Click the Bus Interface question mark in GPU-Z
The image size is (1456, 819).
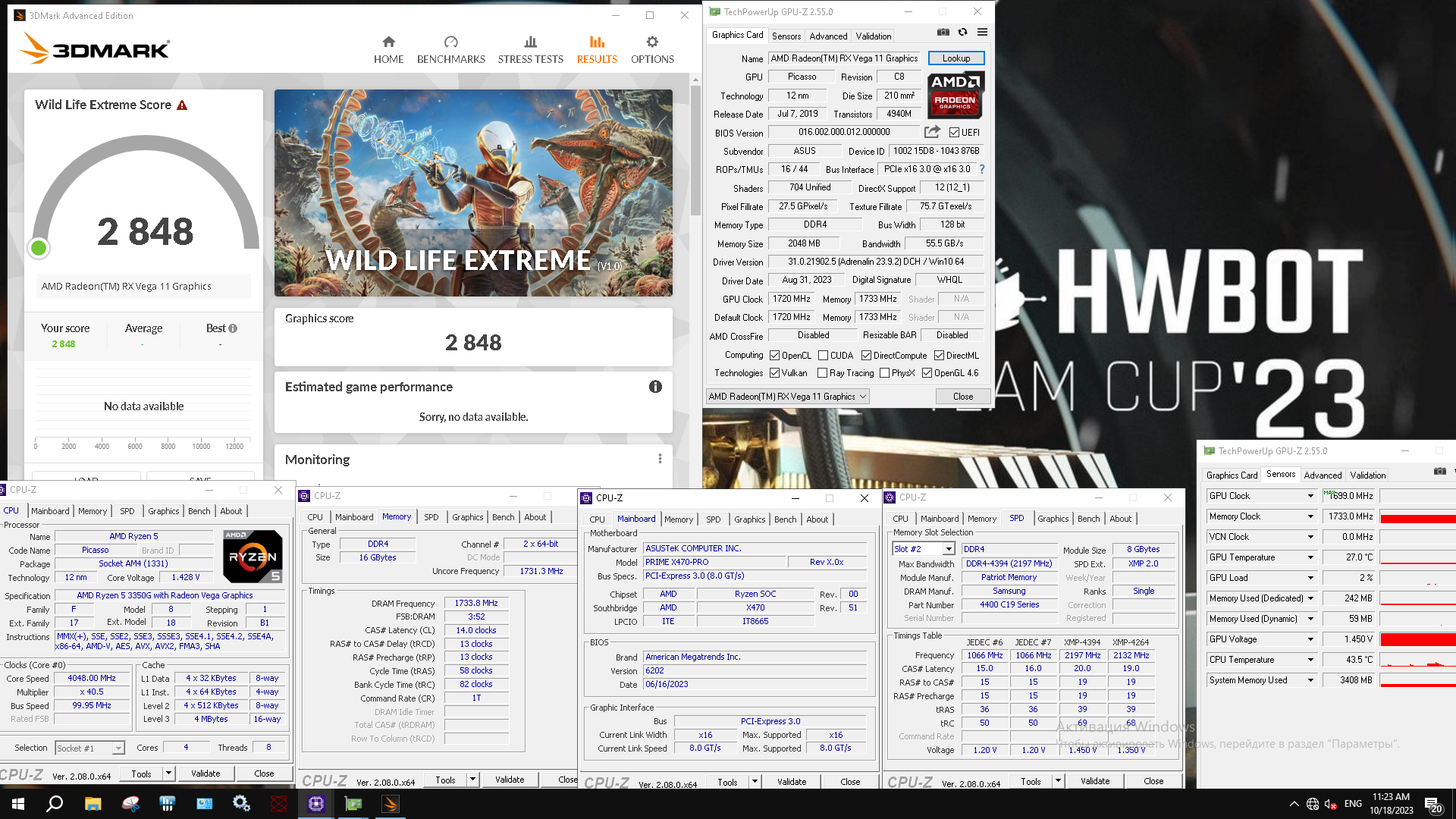coord(982,169)
